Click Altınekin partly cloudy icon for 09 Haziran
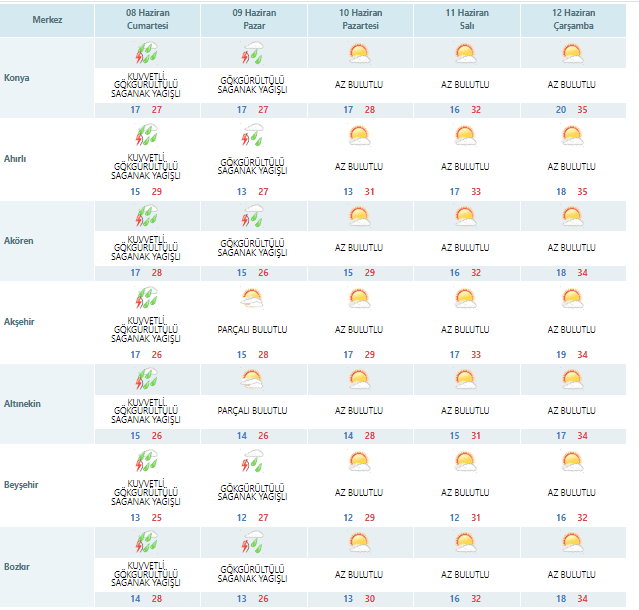The image size is (639, 610). (252, 378)
